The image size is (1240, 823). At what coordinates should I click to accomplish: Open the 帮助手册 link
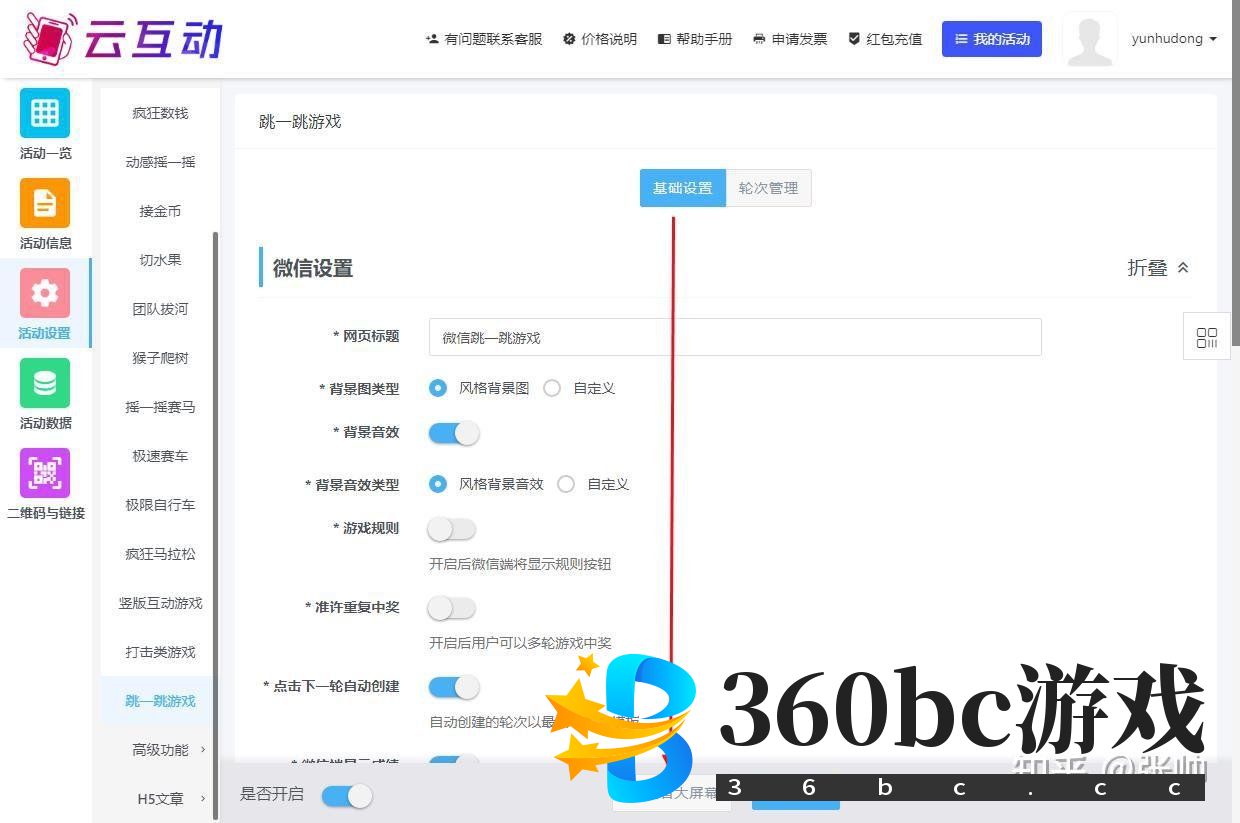(695, 39)
